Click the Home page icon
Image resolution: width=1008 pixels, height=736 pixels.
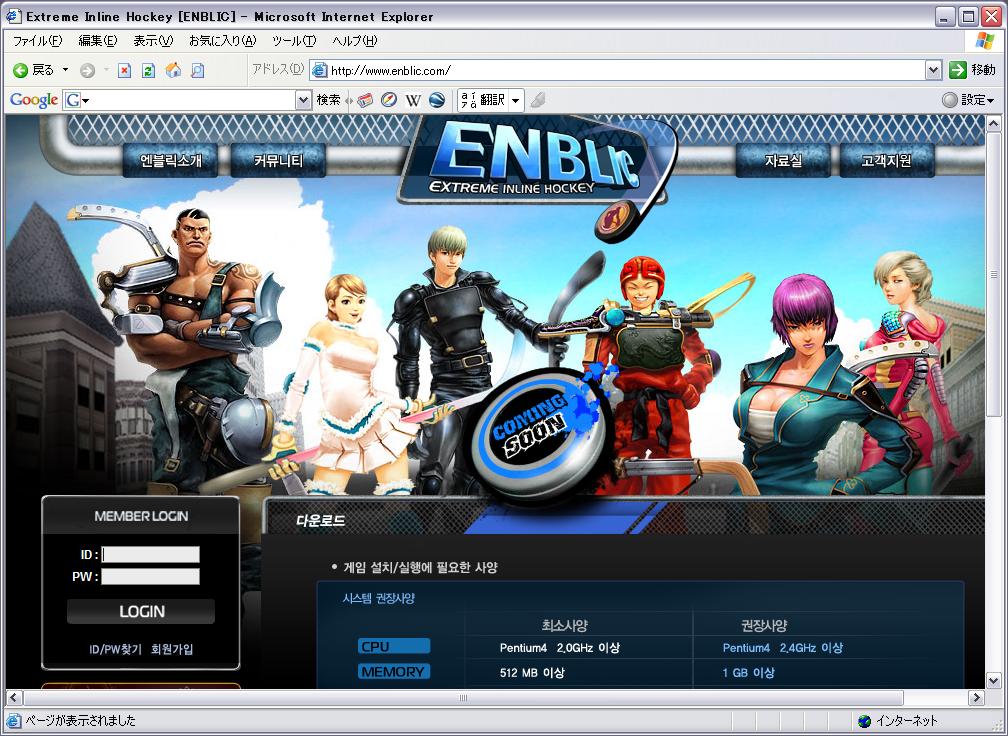pos(173,70)
